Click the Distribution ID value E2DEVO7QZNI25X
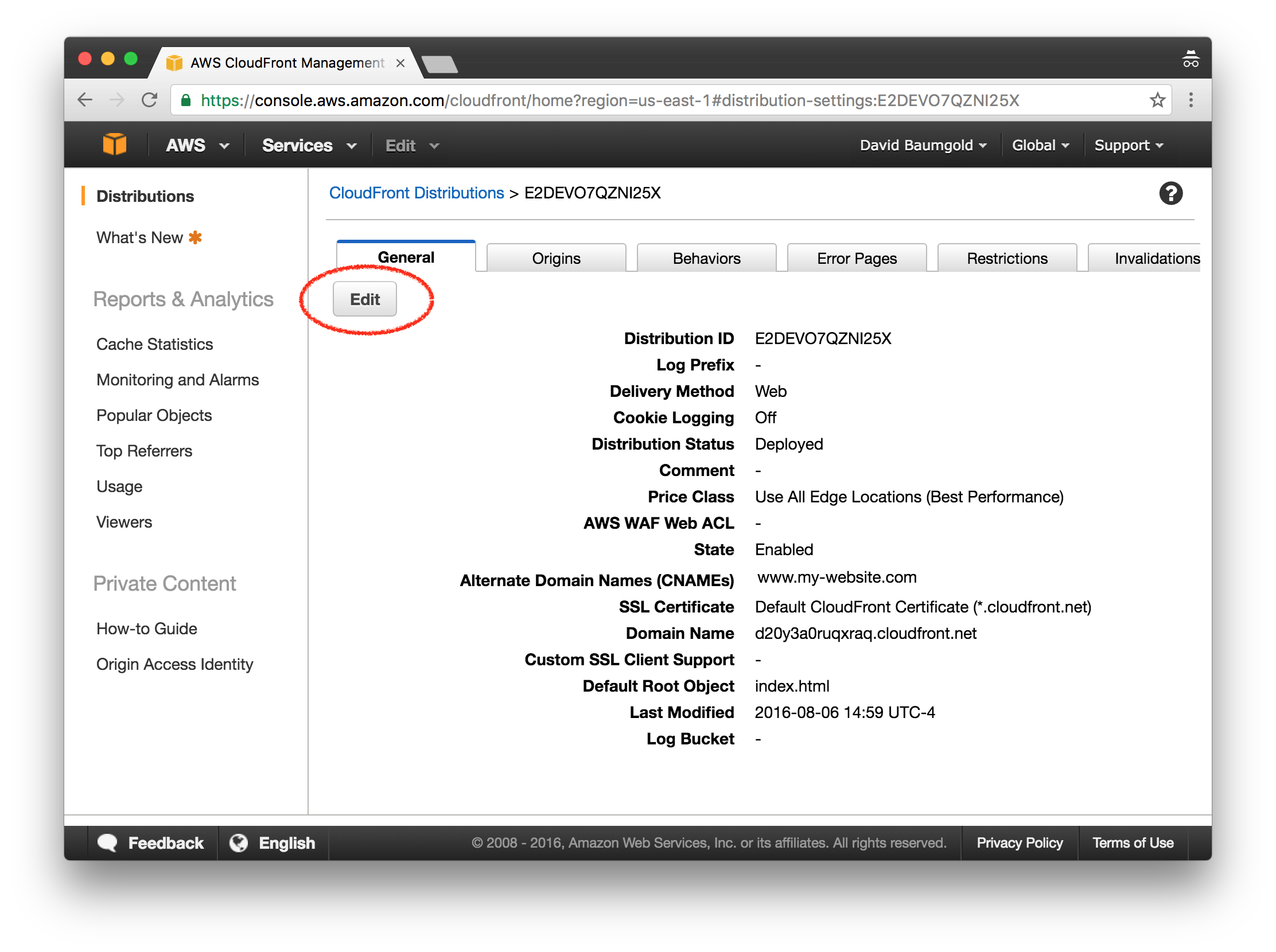Viewport: 1276px width, 952px height. [x=823, y=338]
